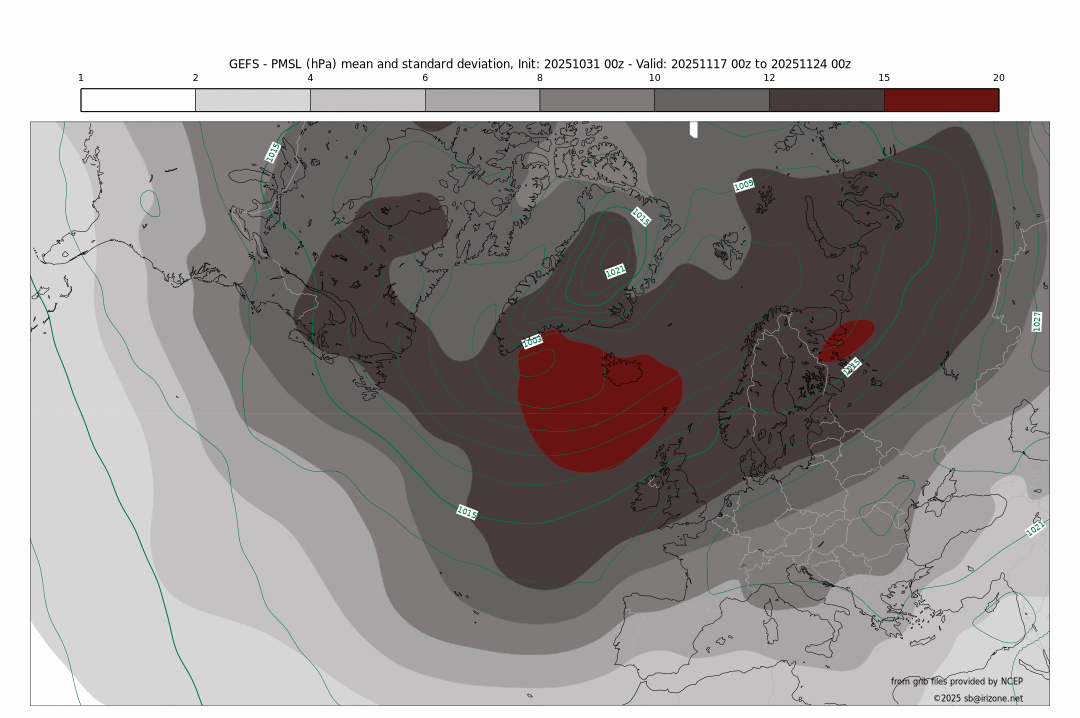Click the 'from grib files provided by NCEP' credit

957,681
